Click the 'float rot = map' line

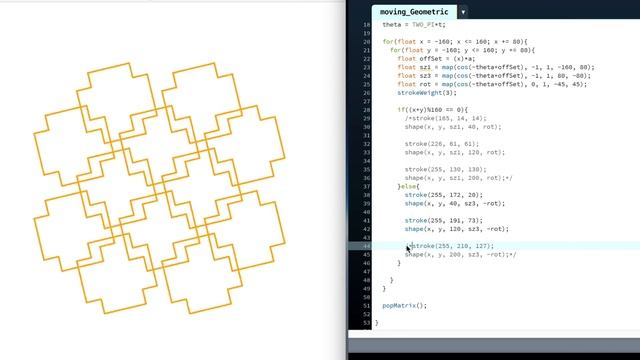[x=492, y=84]
